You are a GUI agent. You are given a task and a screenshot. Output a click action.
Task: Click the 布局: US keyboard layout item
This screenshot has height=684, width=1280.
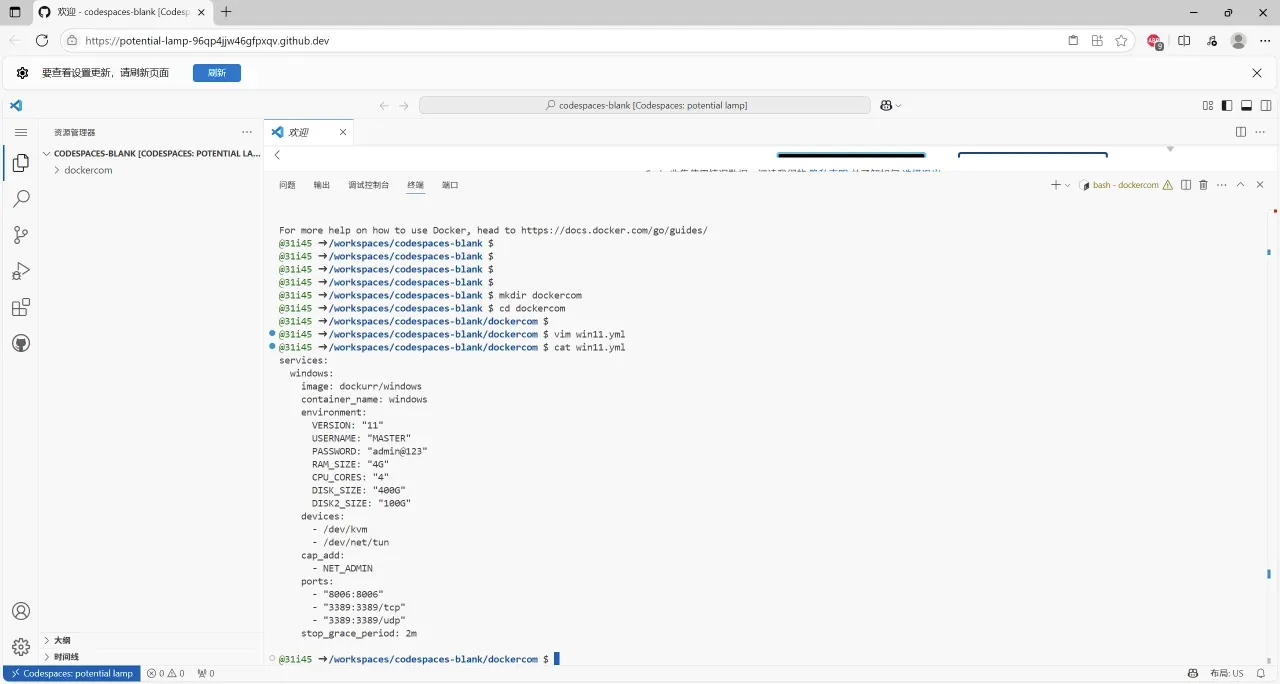tap(1227, 674)
